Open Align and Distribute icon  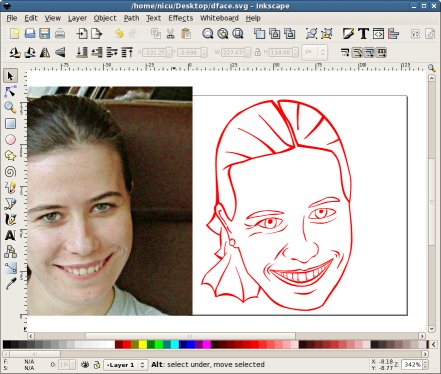pos(393,33)
